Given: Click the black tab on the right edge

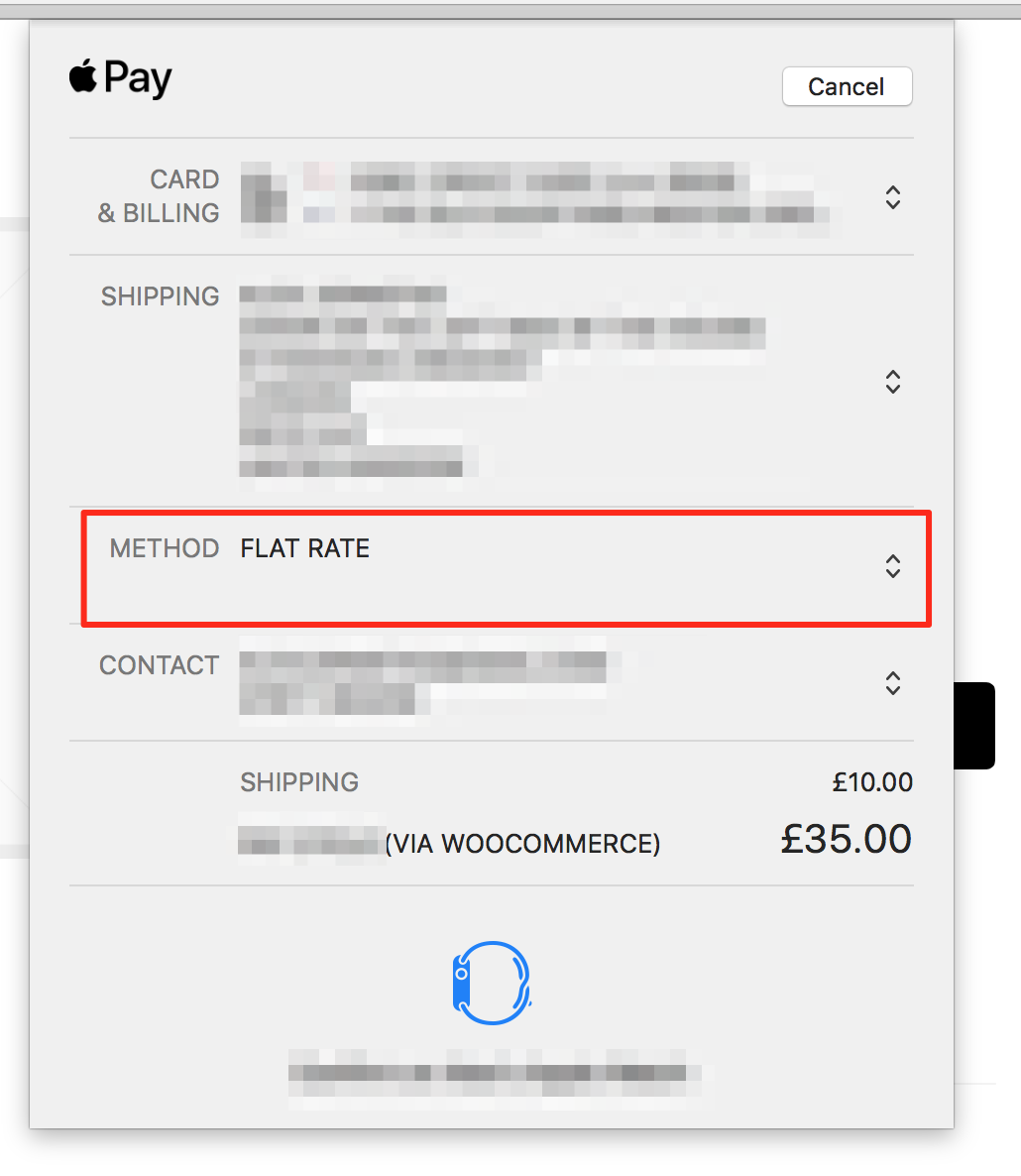Looking at the screenshot, I should click(x=974, y=725).
